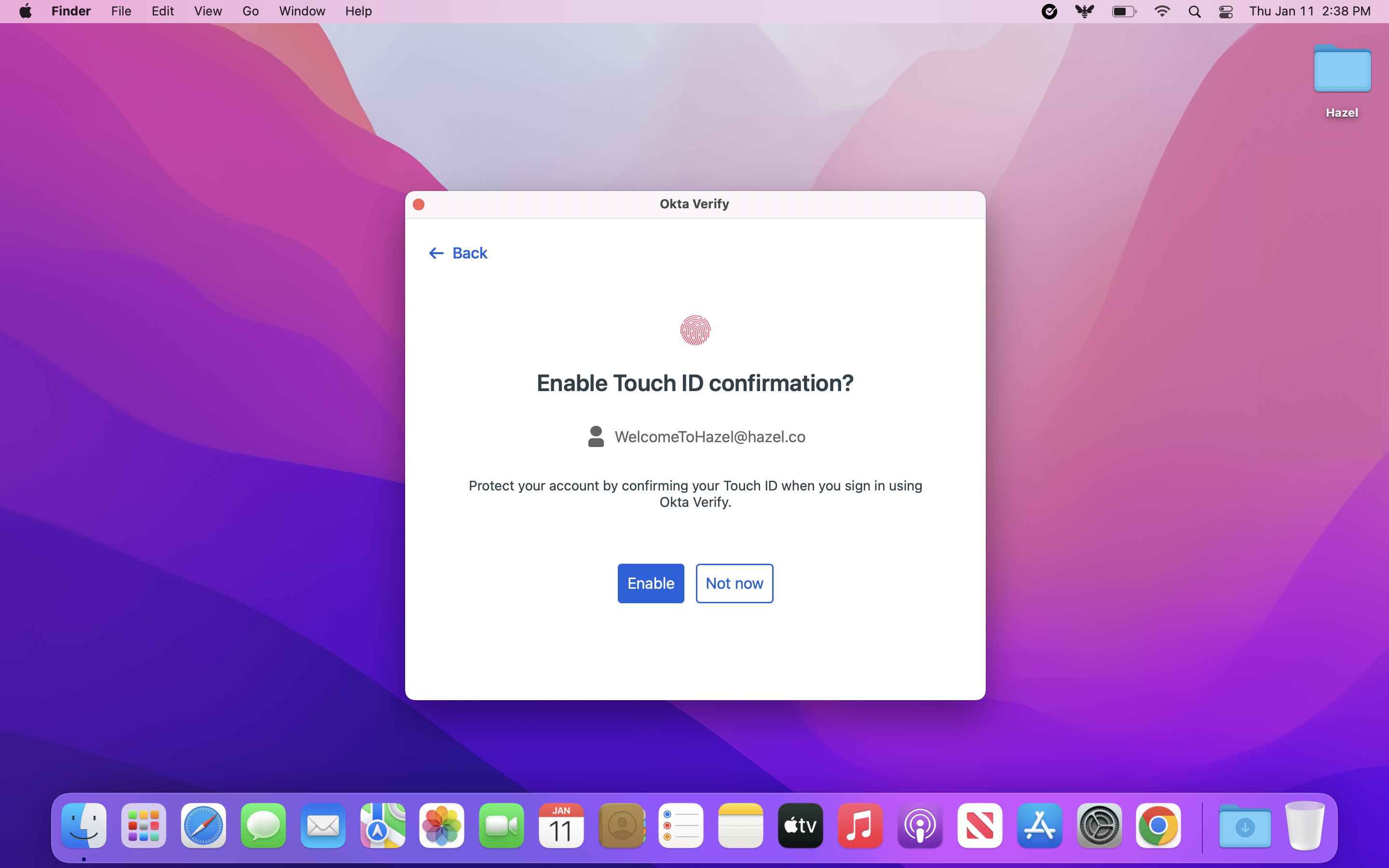Open the File menu
The image size is (1389, 868).
pyautogui.click(x=121, y=11)
